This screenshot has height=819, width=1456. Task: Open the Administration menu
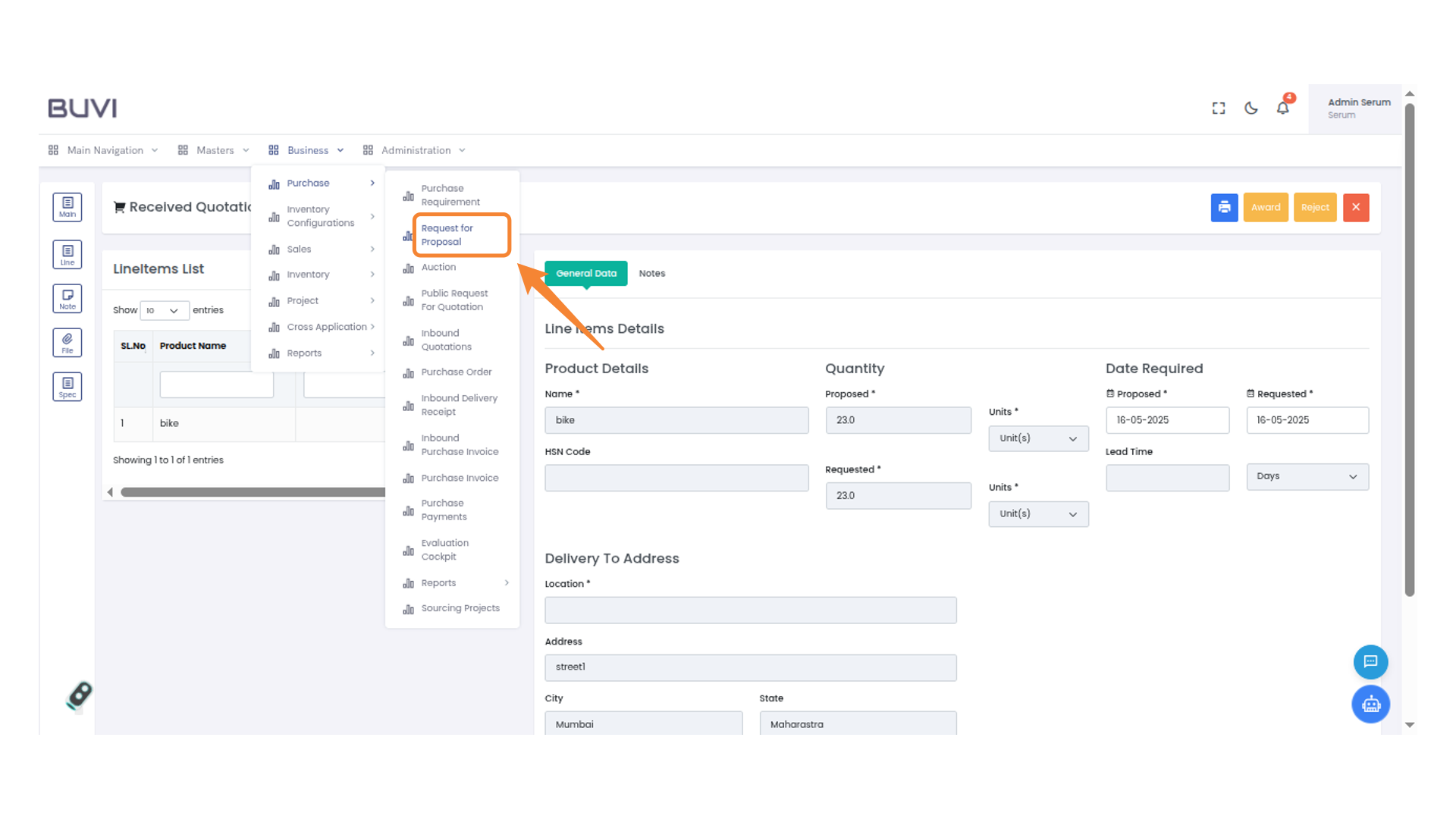point(415,149)
